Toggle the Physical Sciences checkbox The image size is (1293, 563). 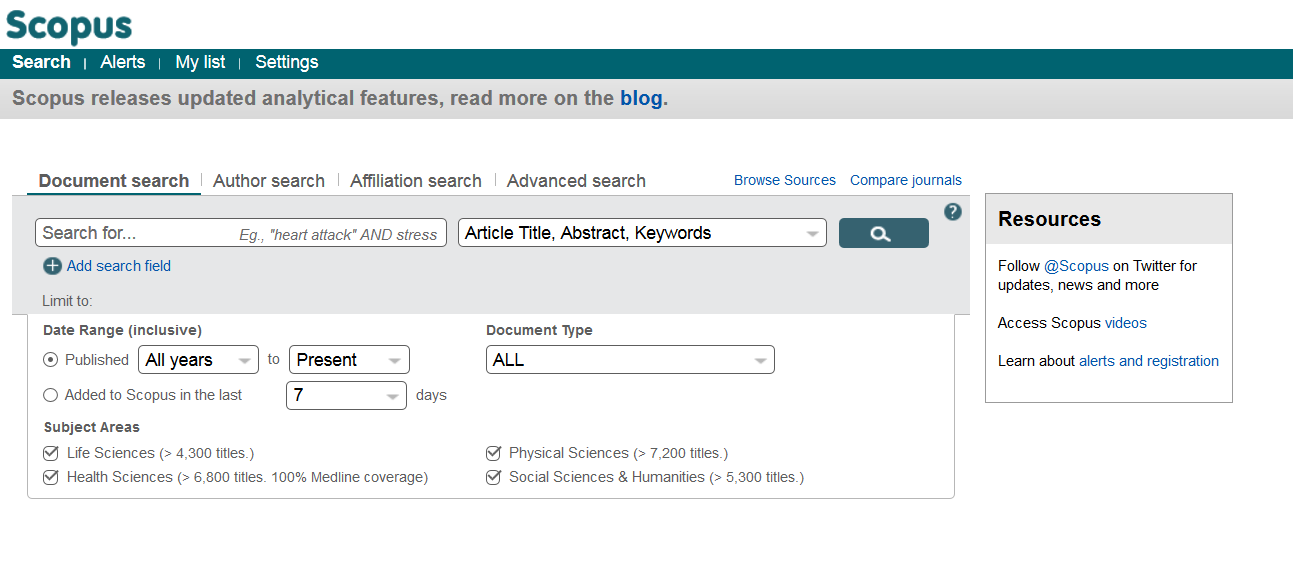pos(493,453)
